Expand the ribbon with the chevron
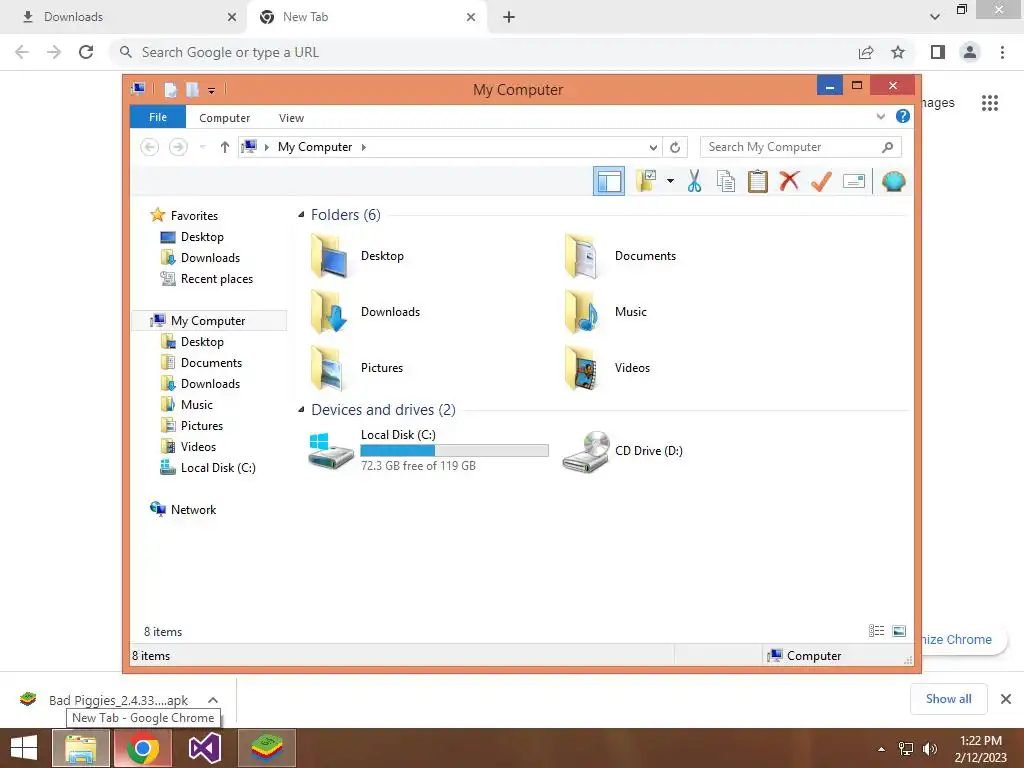 tap(880, 116)
